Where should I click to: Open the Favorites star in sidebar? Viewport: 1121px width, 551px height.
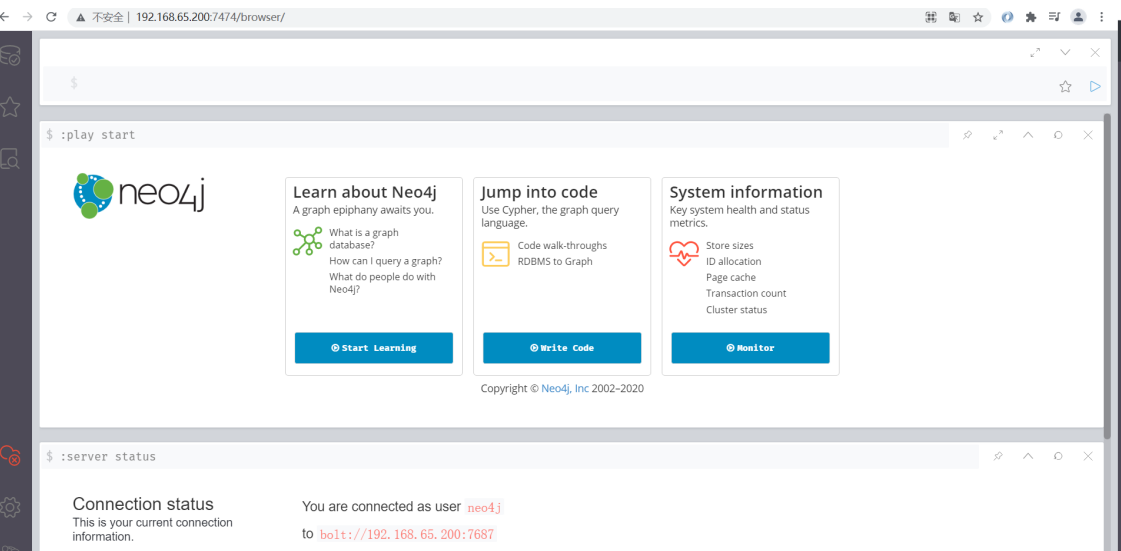tap(10, 107)
